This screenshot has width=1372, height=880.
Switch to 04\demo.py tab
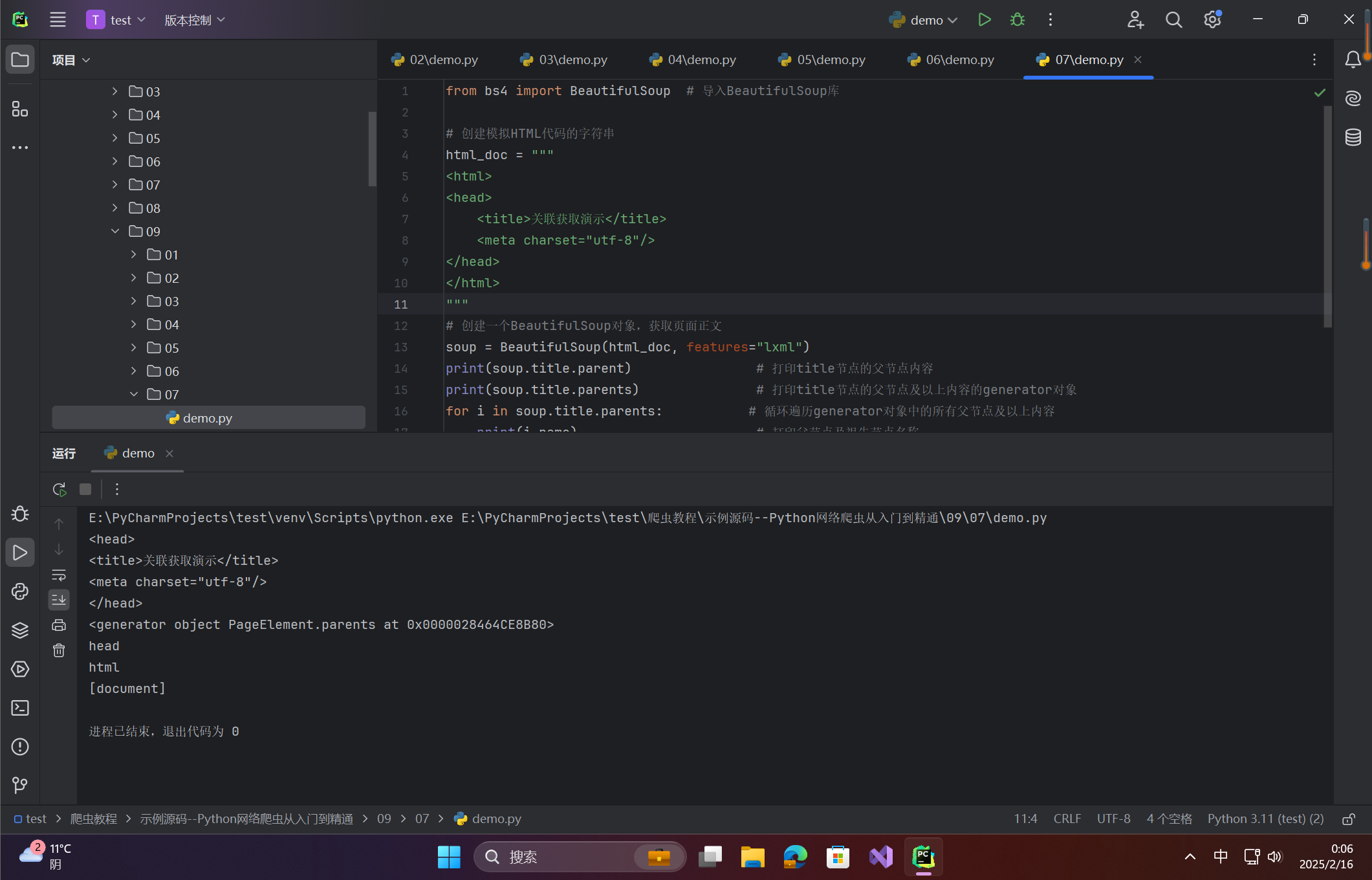point(693,60)
